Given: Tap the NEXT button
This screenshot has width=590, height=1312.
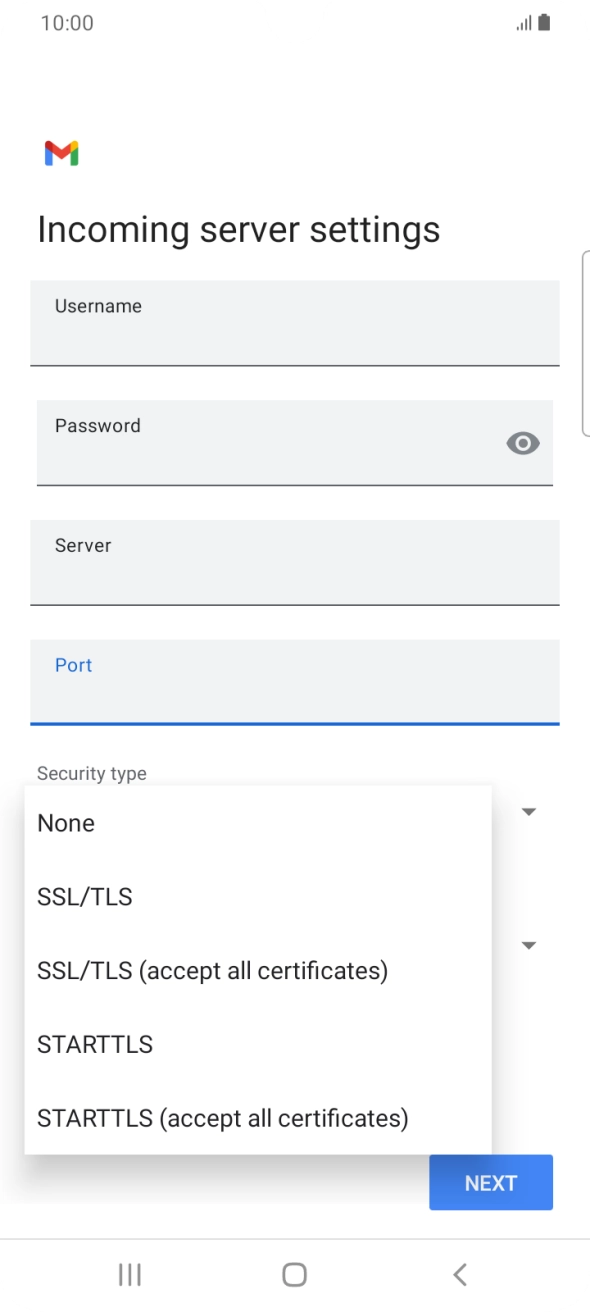Looking at the screenshot, I should 491,1183.
